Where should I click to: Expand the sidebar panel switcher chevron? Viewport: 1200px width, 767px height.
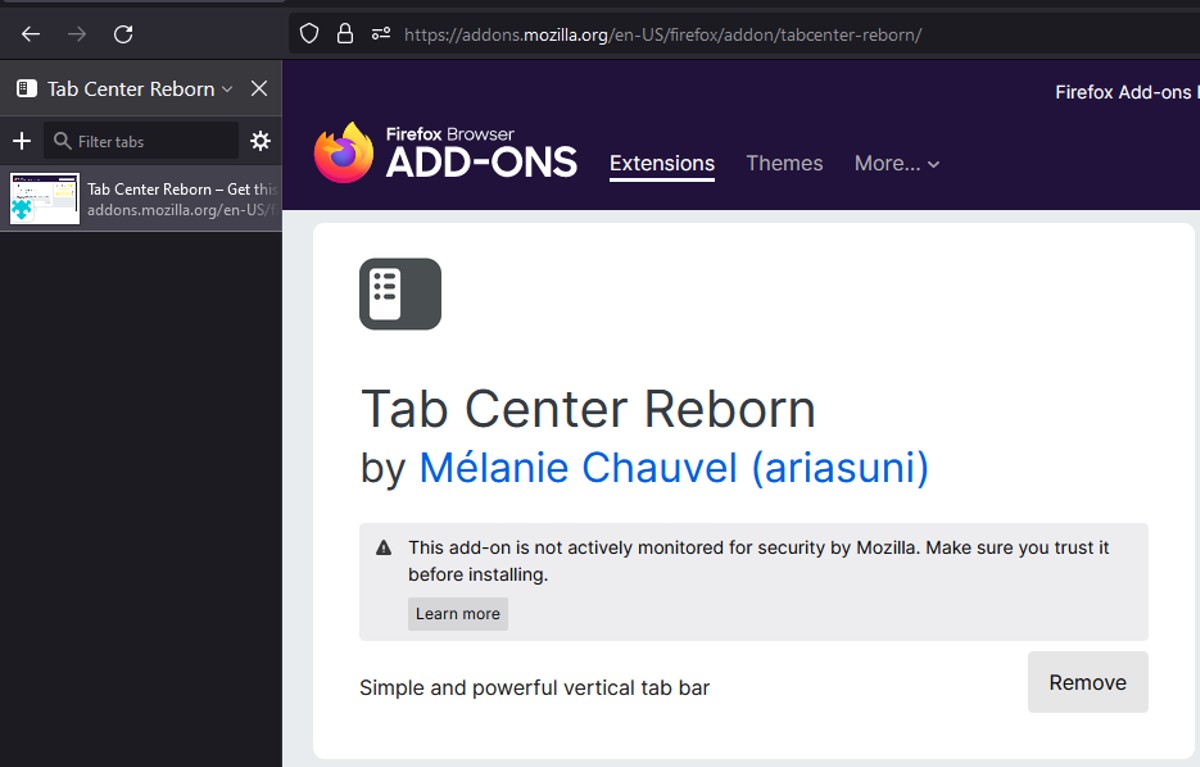(228, 89)
